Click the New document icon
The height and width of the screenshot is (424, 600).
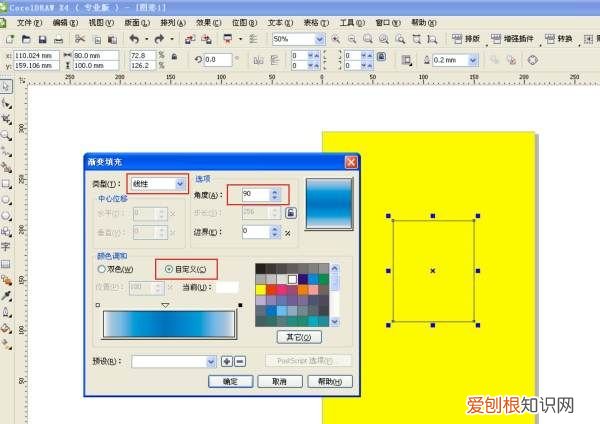(10, 39)
